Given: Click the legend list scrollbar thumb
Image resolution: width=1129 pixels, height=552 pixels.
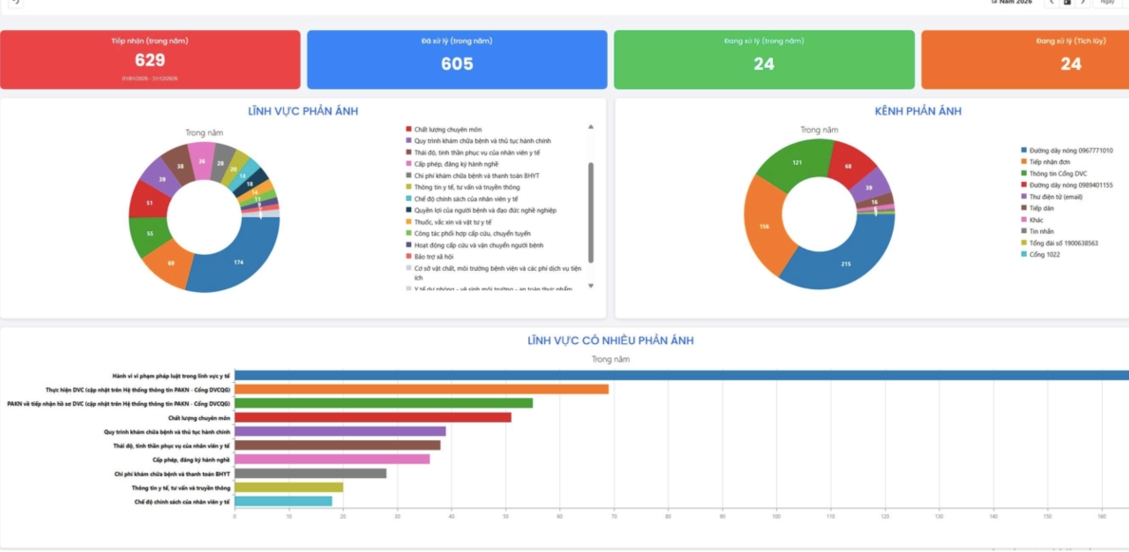Looking at the screenshot, I should pyautogui.click(x=591, y=212).
